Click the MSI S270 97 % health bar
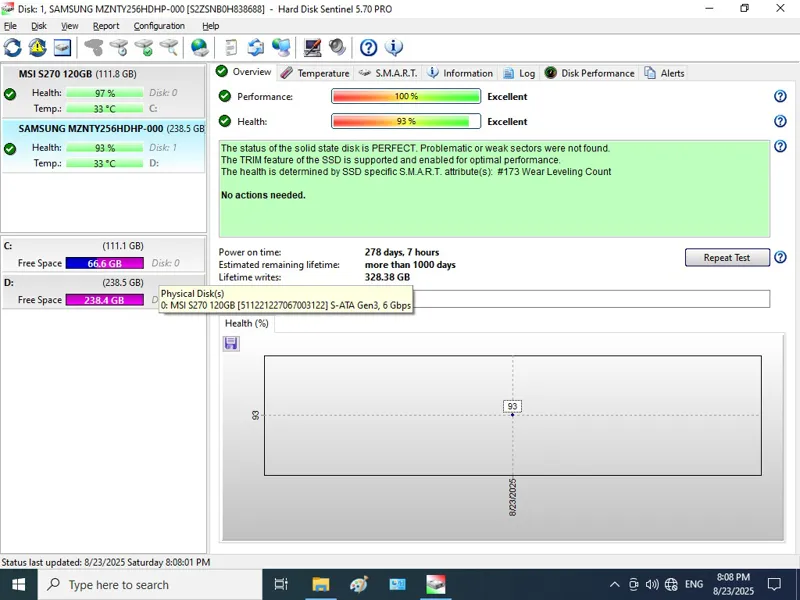The height and width of the screenshot is (600, 800). point(105,93)
